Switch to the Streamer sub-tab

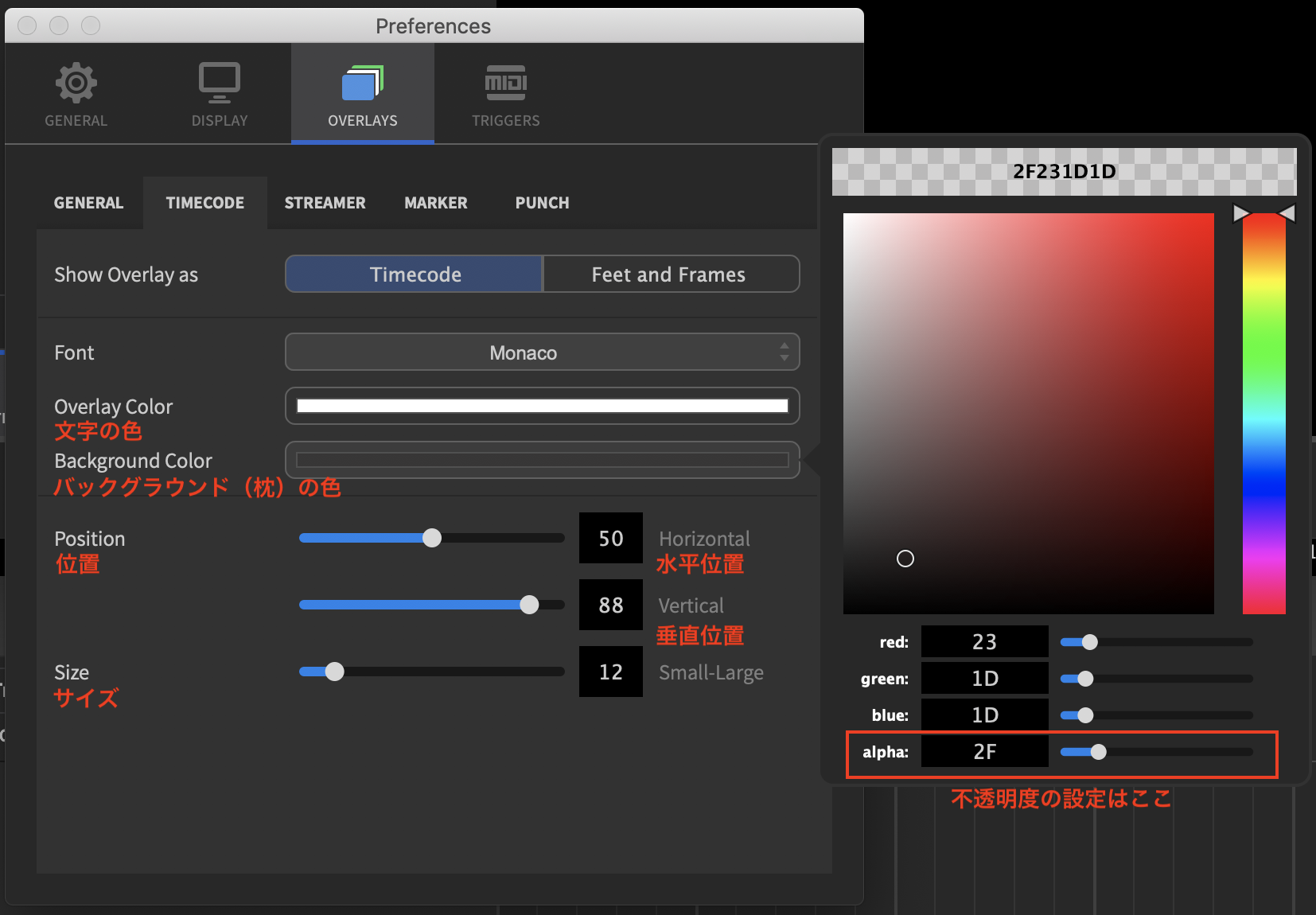tap(325, 203)
